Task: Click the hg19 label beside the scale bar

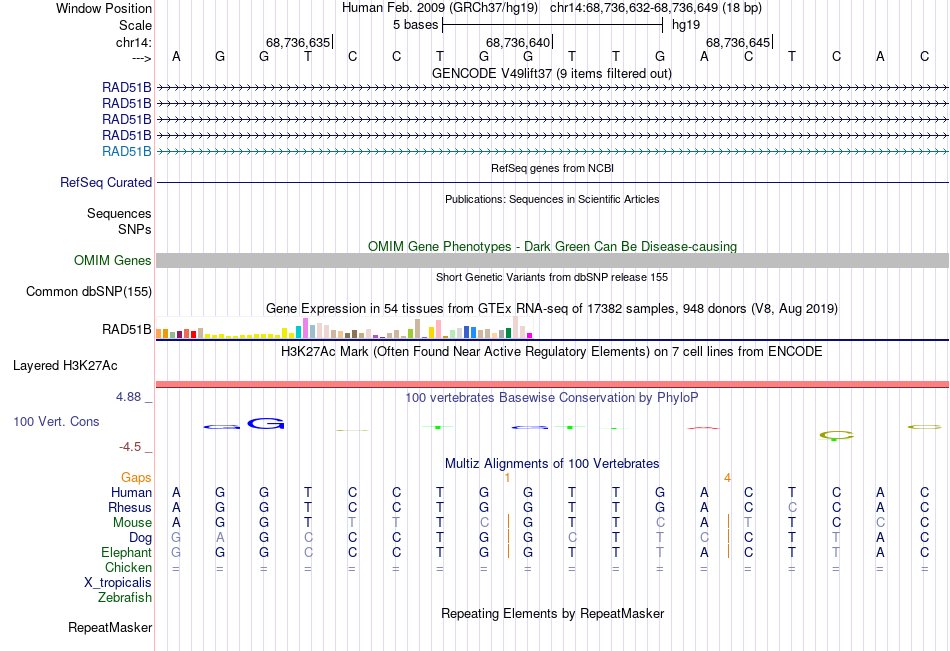Action: coord(686,25)
